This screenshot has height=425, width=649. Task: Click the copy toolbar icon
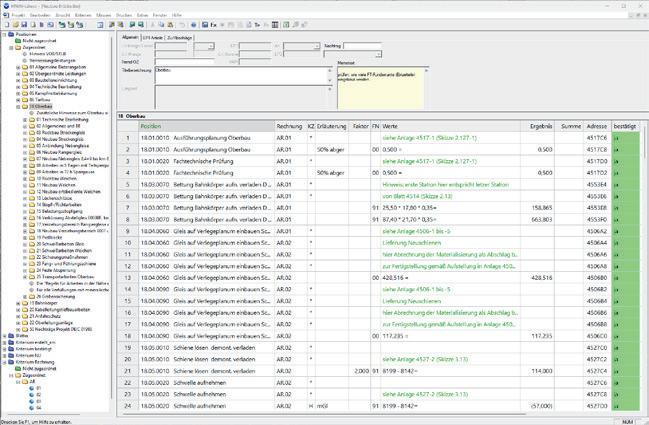(161, 25)
